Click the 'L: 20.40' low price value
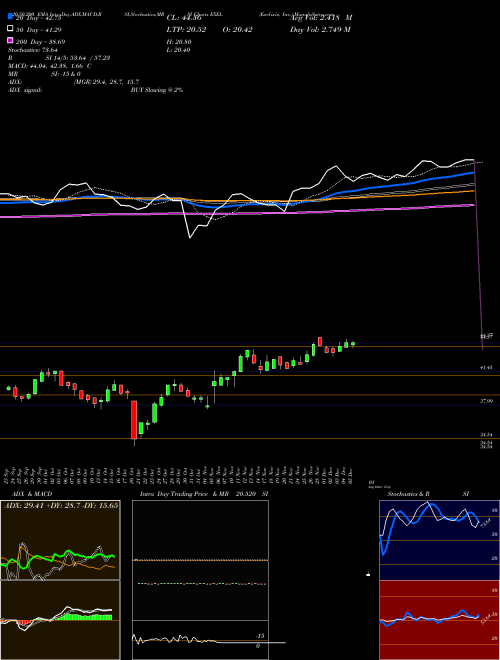The image size is (500, 660). click(178, 50)
